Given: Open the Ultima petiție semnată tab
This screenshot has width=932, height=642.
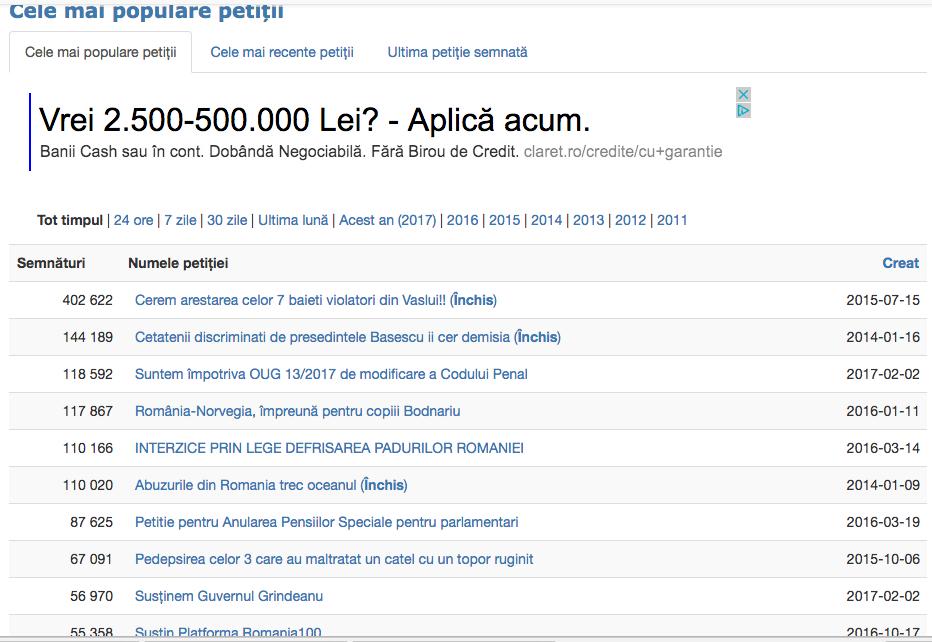Looking at the screenshot, I should click(457, 52).
